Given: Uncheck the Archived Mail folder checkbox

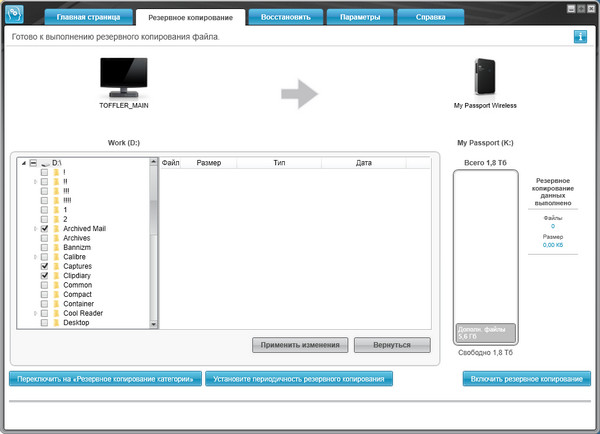Looking at the screenshot, I should (44, 228).
